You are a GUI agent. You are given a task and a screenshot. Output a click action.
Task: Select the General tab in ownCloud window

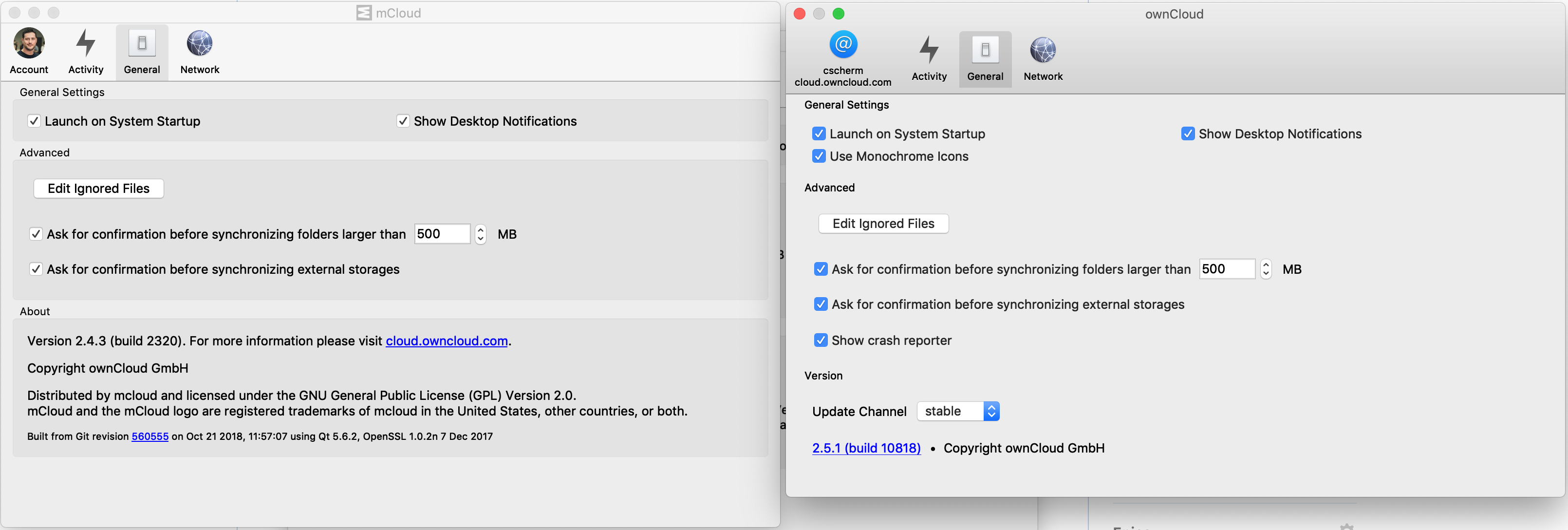[985, 59]
